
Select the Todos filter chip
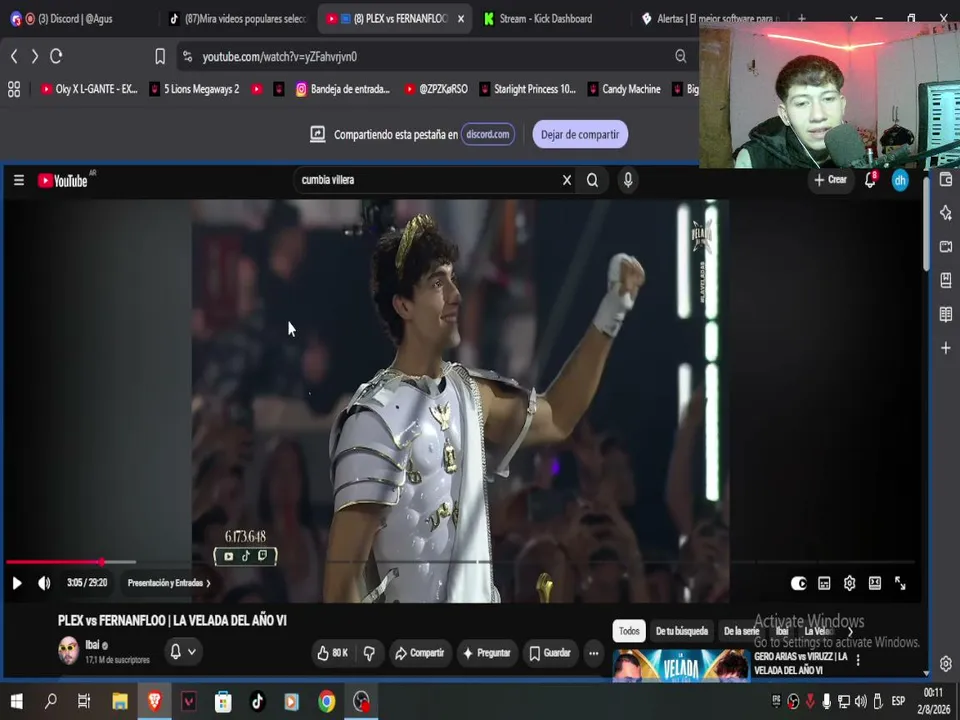pyautogui.click(x=629, y=631)
